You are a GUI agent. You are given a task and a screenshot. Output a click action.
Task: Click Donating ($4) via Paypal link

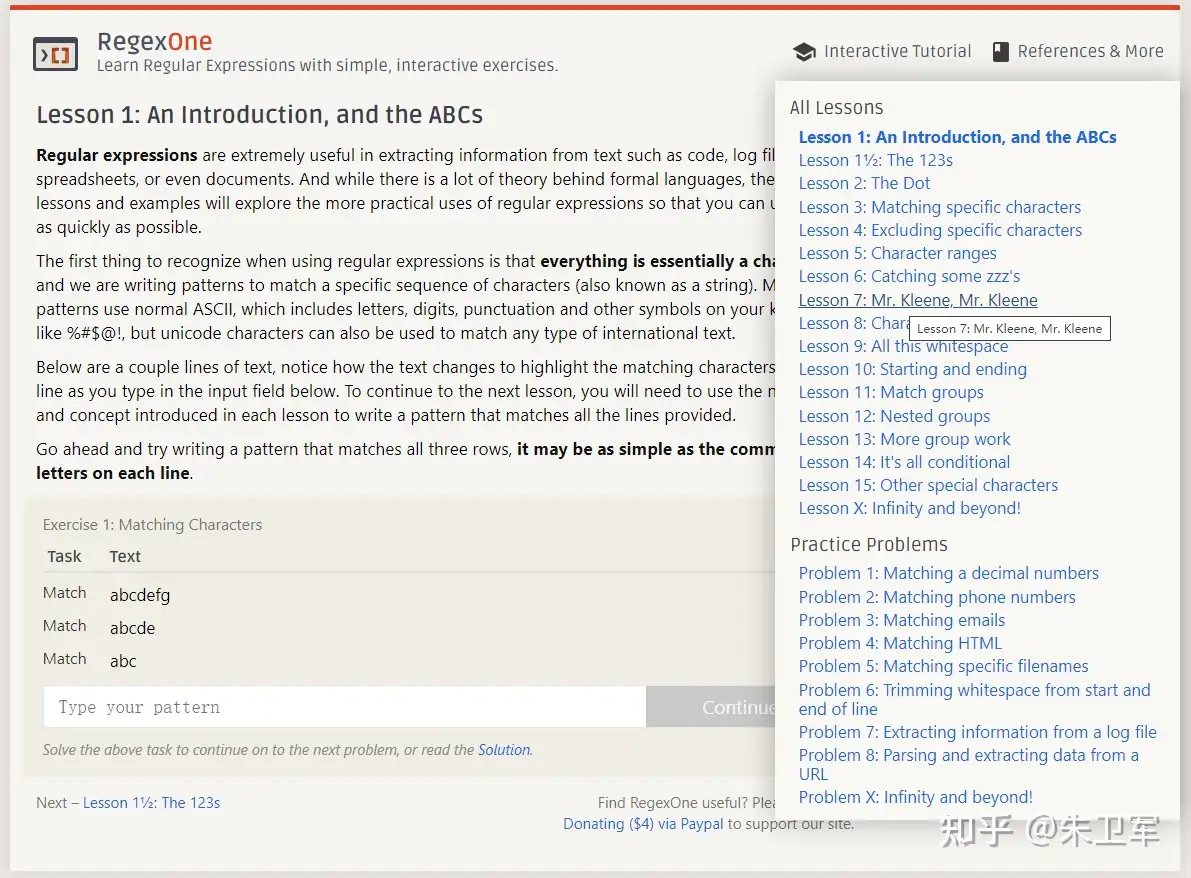coord(643,824)
